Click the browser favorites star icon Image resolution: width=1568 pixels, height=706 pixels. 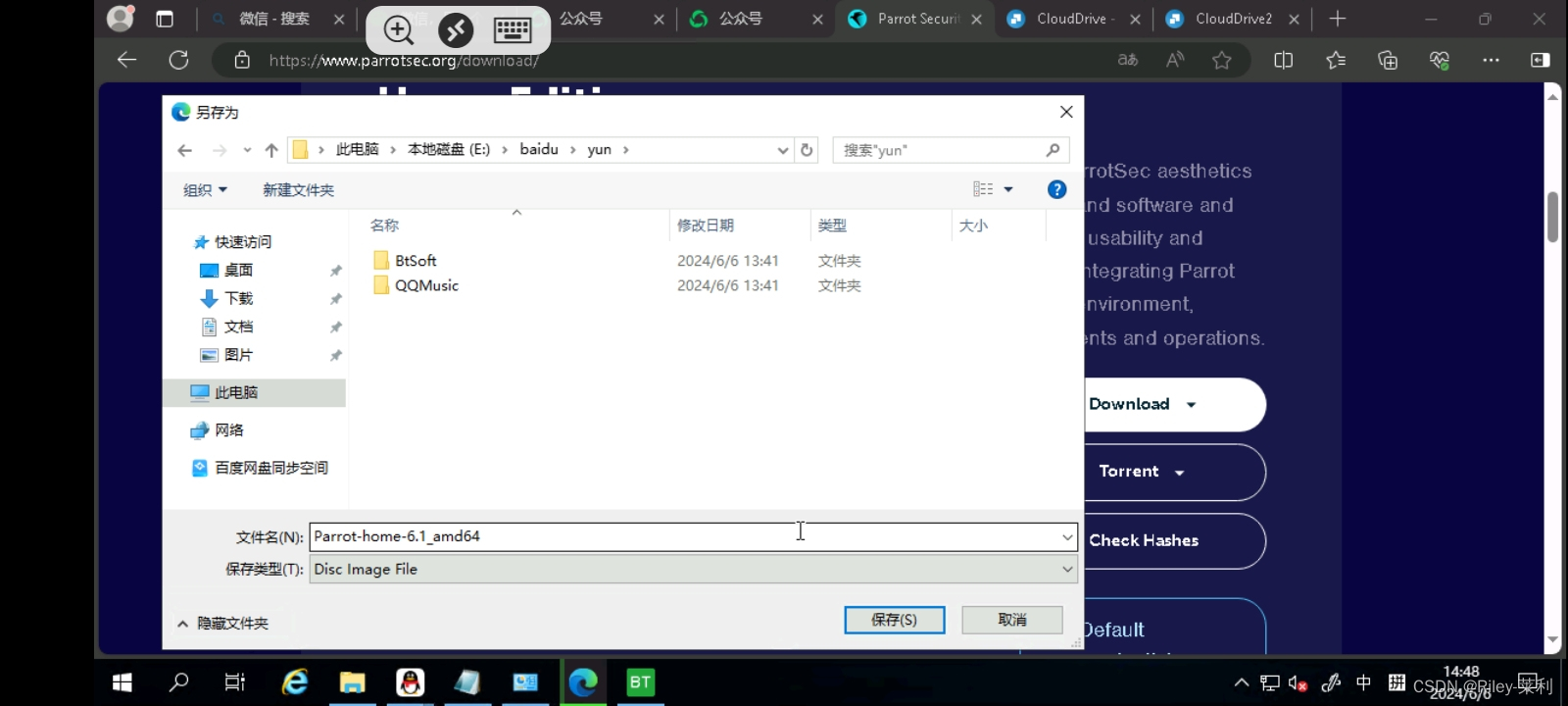tap(1221, 61)
